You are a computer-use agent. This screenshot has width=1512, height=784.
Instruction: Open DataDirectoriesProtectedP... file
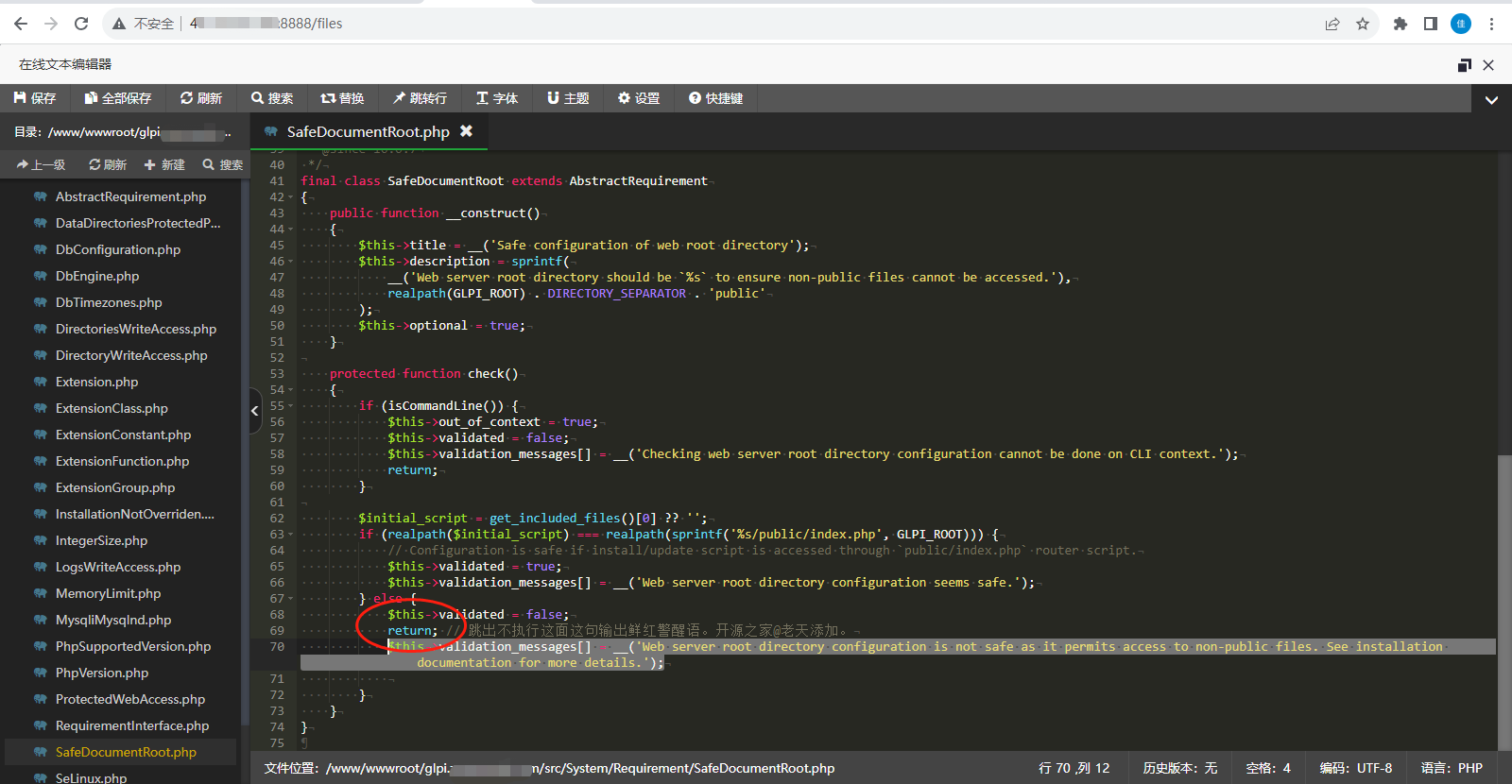click(x=138, y=223)
